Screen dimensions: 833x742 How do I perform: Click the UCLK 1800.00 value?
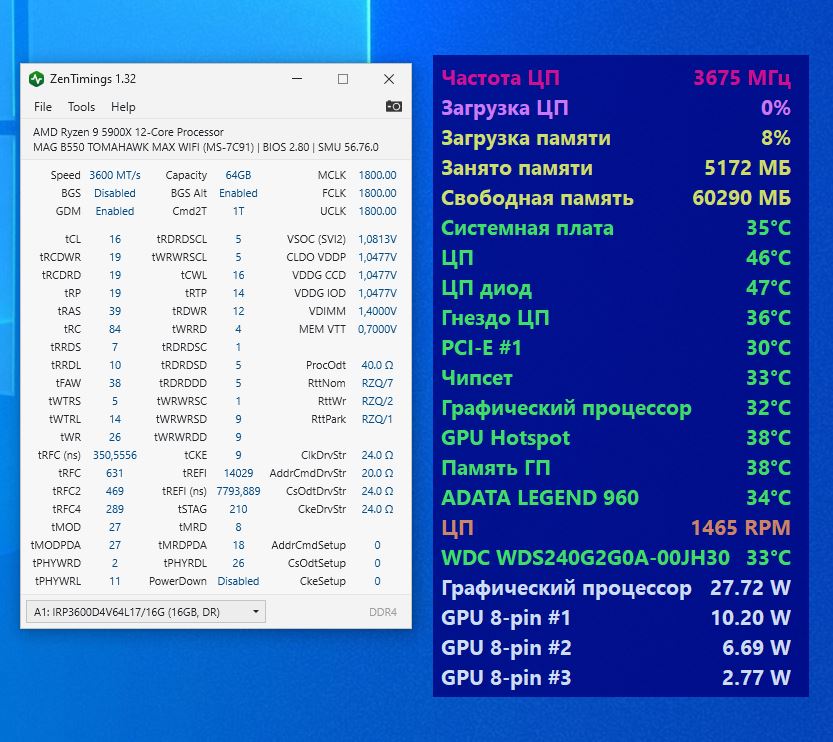click(377, 211)
